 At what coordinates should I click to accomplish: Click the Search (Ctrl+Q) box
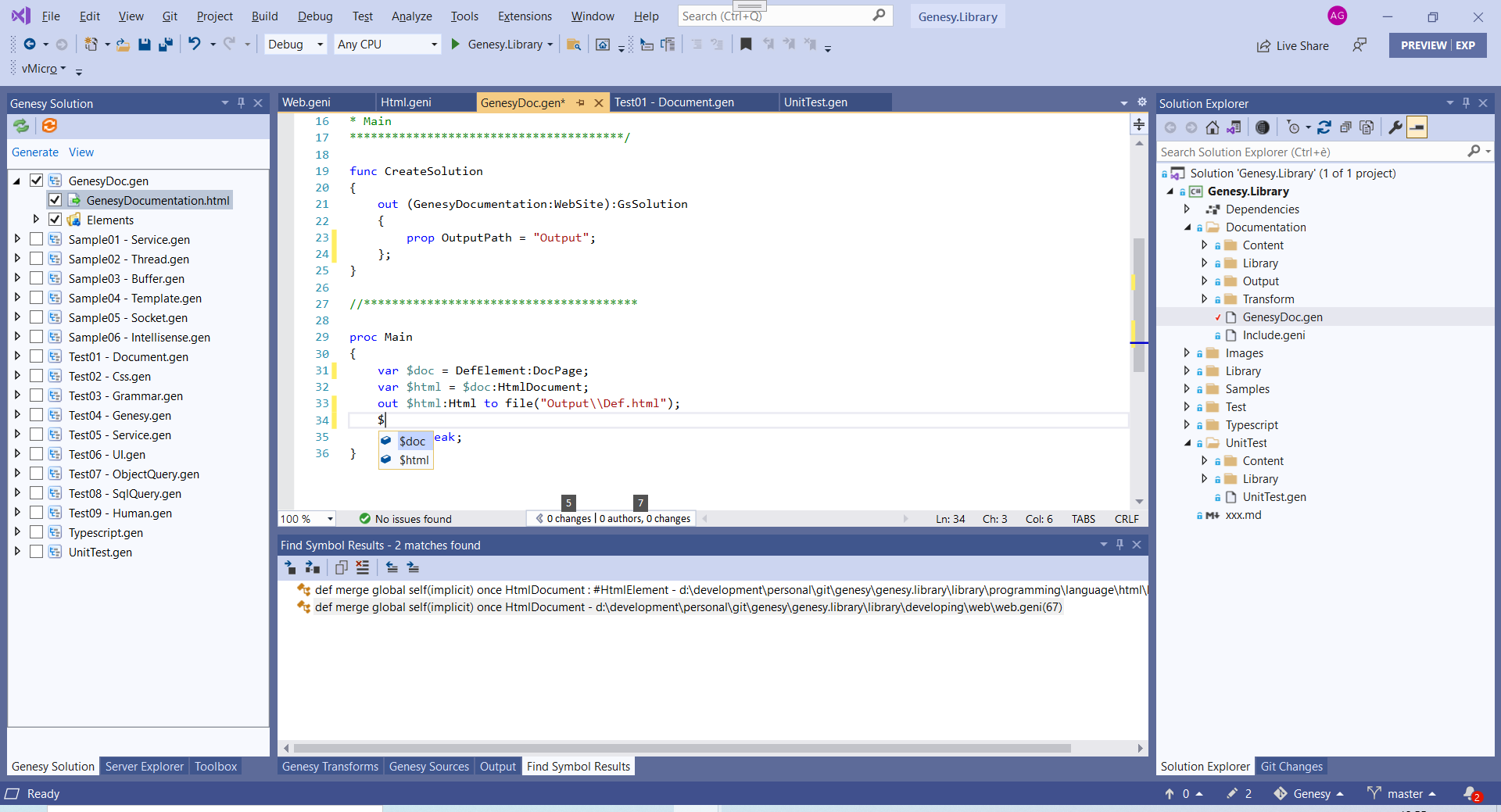click(x=784, y=16)
